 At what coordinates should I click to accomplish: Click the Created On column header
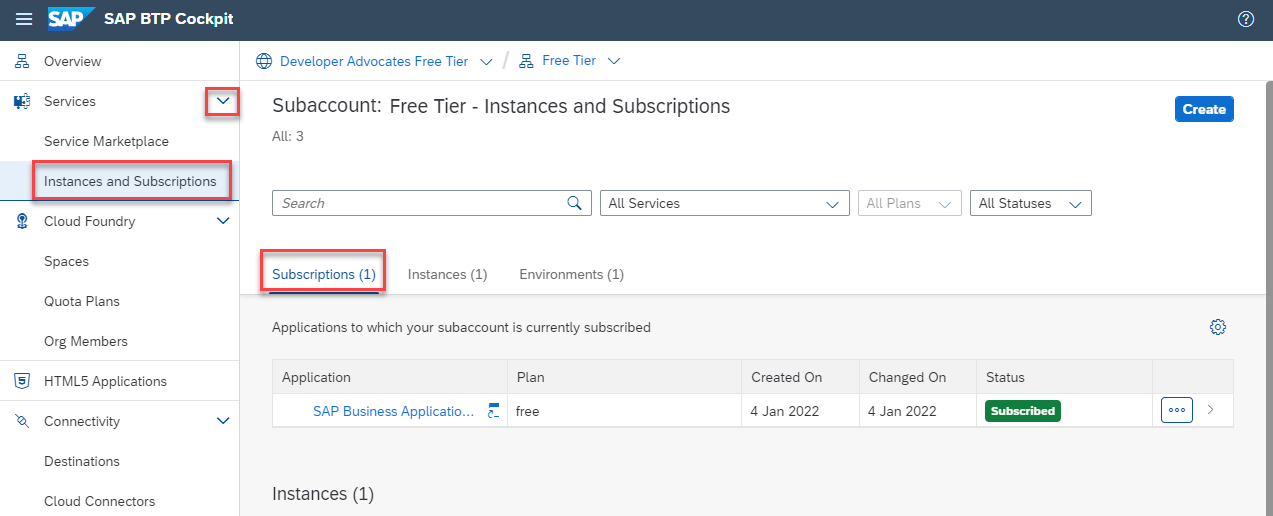tap(801, 377)
